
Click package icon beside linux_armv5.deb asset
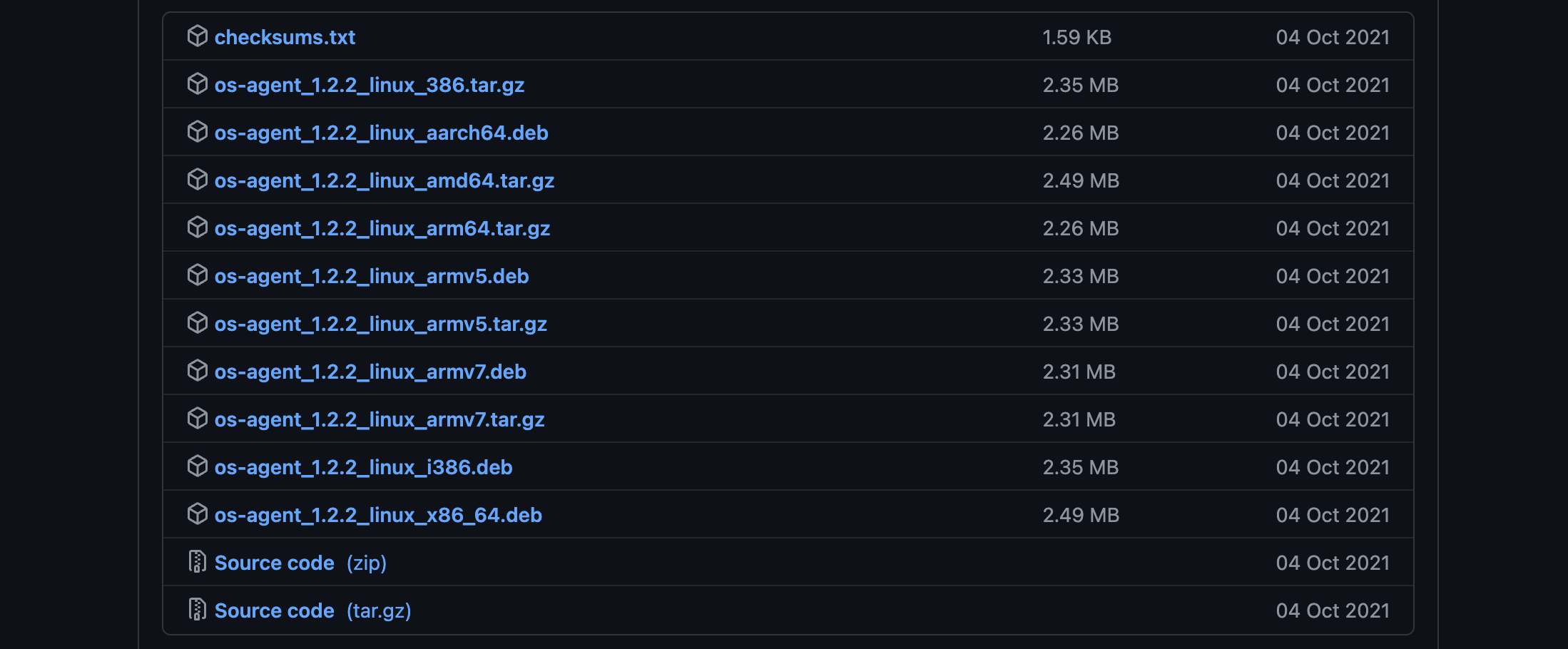(x=197, y=275)
